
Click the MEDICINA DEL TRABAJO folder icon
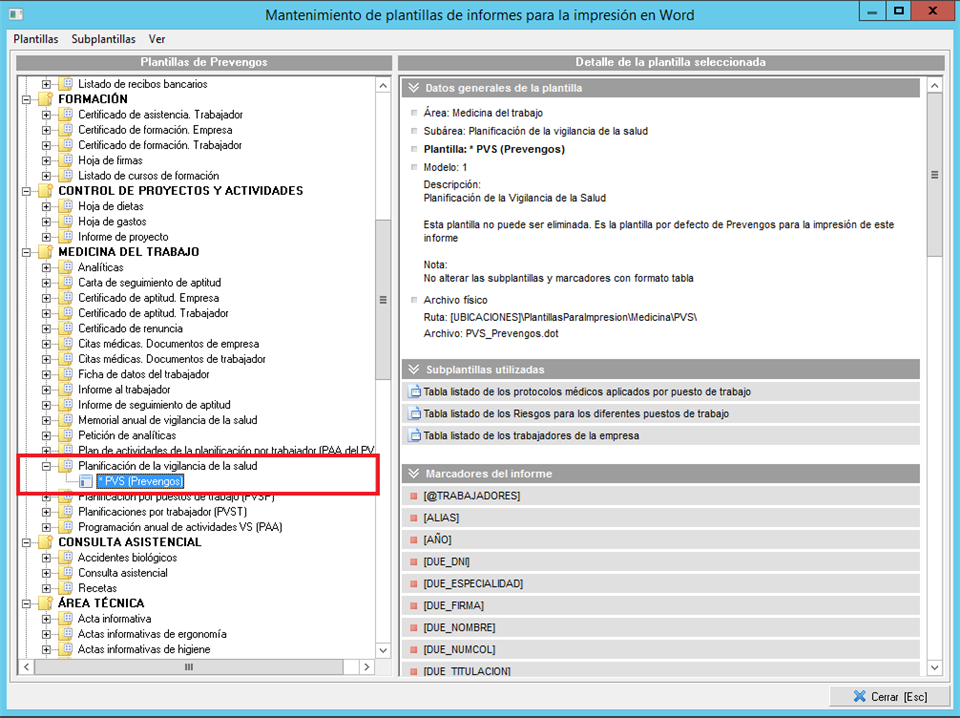pos(46,252)
